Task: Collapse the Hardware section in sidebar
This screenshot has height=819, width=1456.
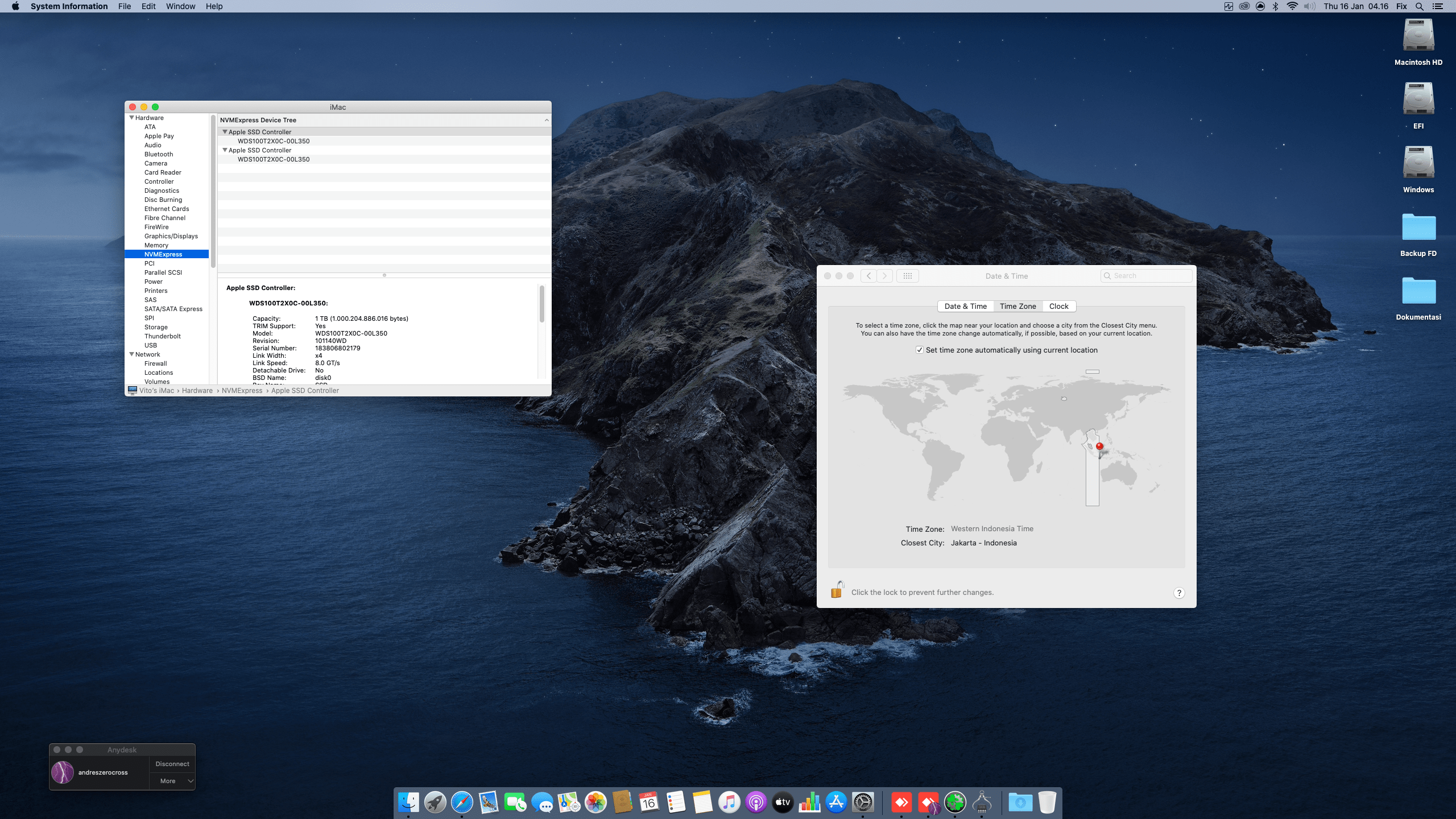Action: click(132, 118)
